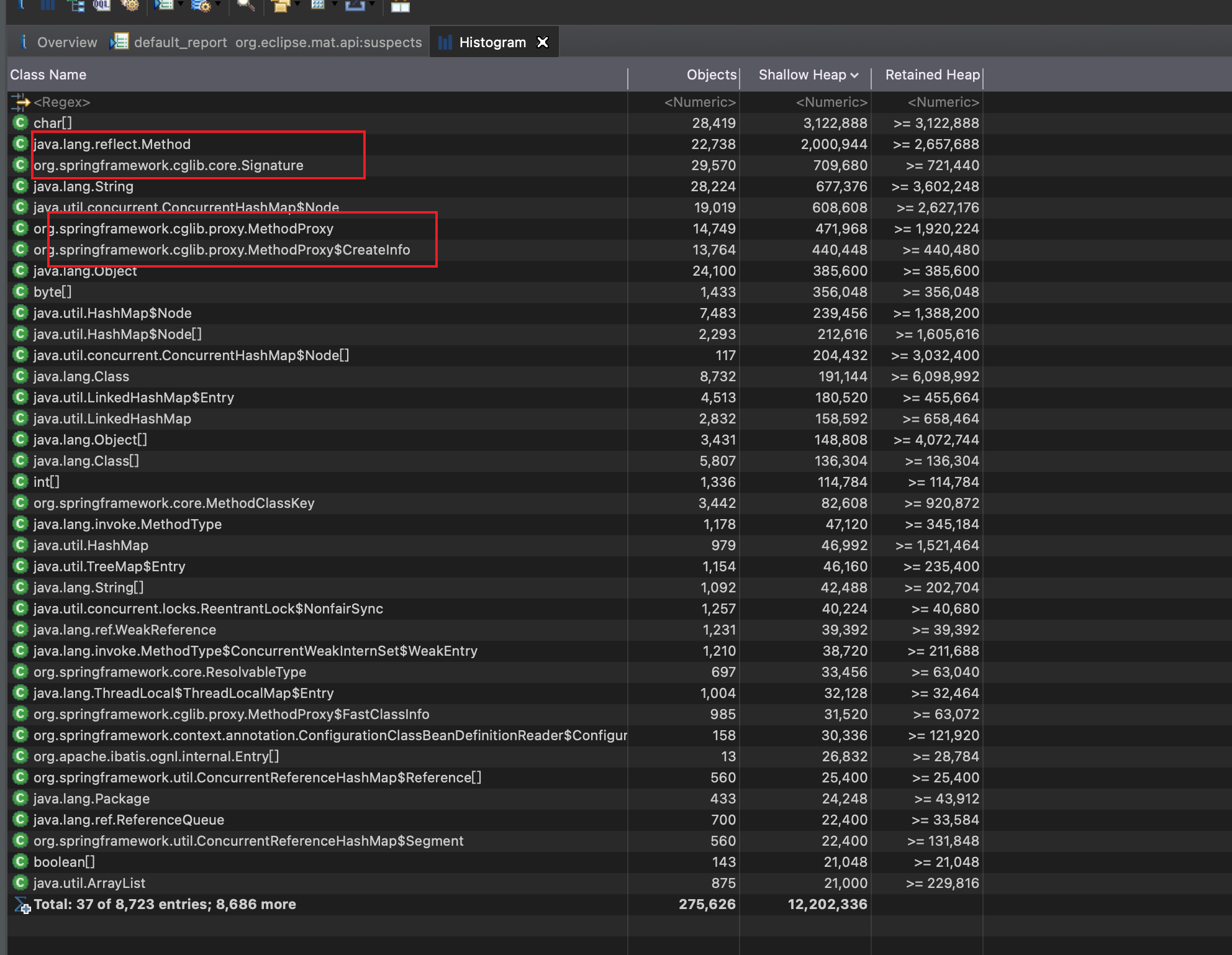Open dropdown arrow next to calculator icon
The width and height of the screenshot is (1232, 955).
coord(334,5)
